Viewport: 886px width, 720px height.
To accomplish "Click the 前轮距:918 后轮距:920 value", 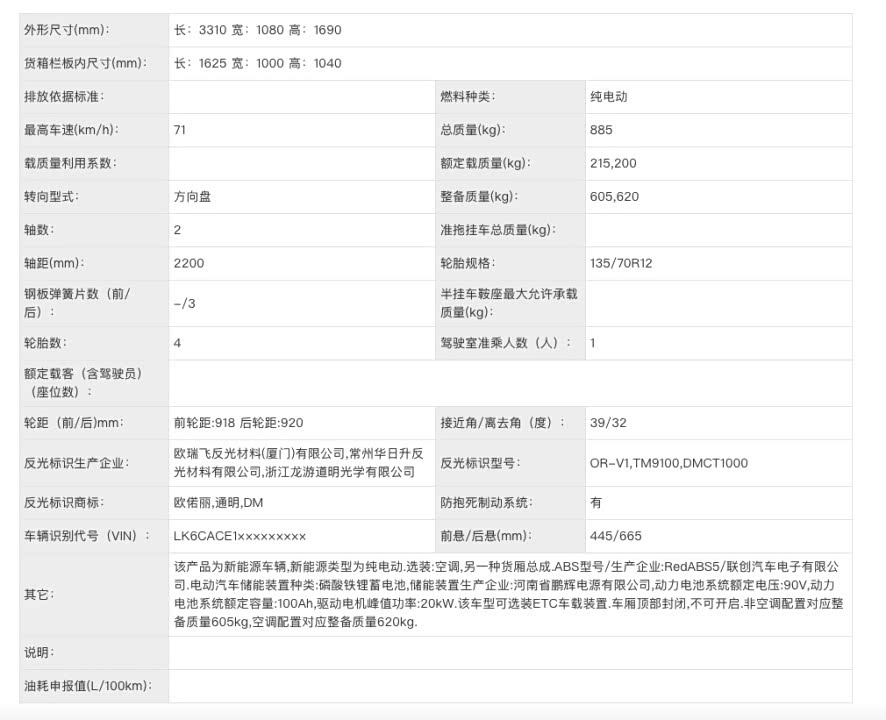I will pyautogui.click(x=238, y=423).
